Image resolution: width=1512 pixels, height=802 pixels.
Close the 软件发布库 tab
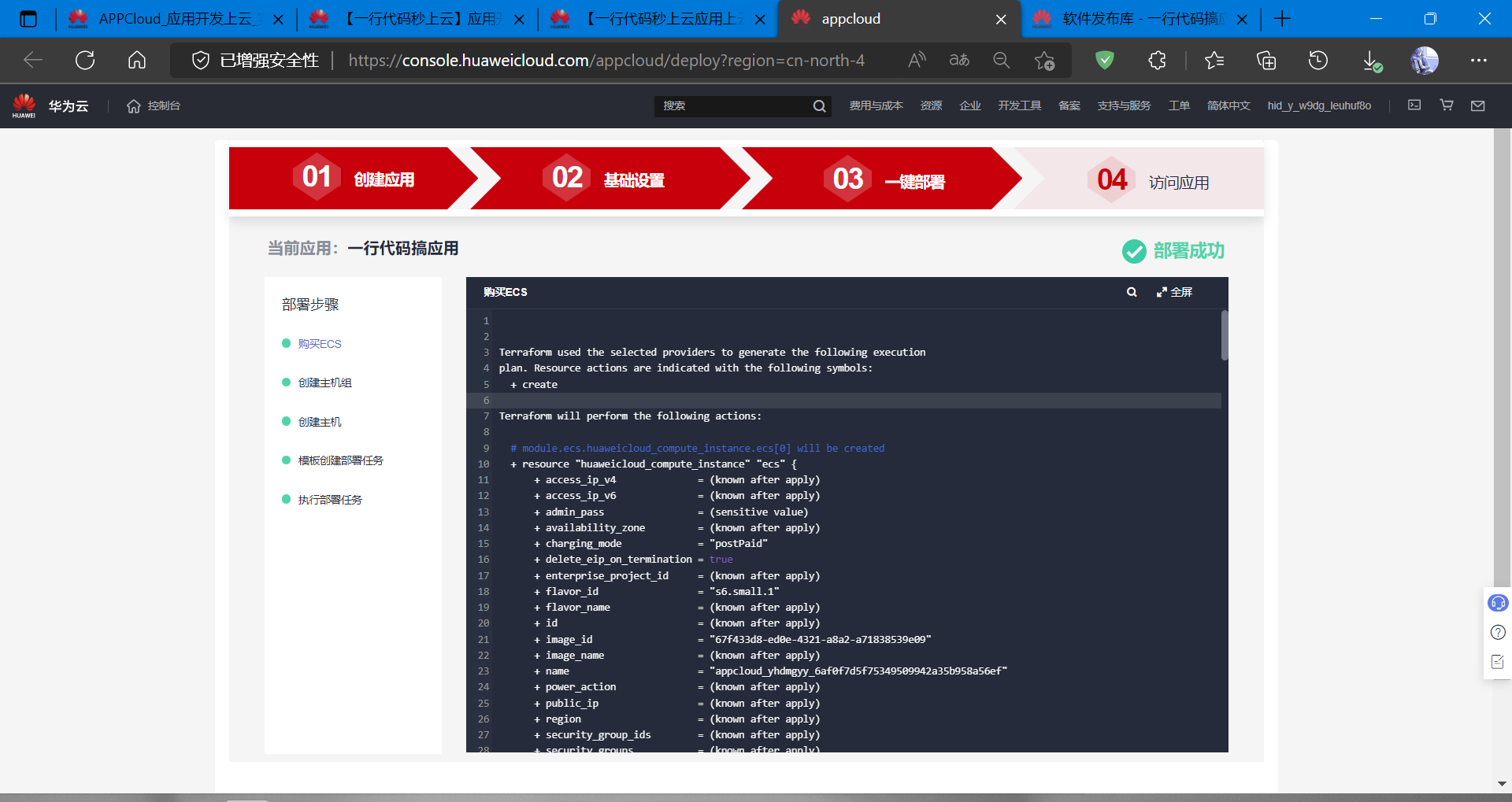coord(1242,20)
